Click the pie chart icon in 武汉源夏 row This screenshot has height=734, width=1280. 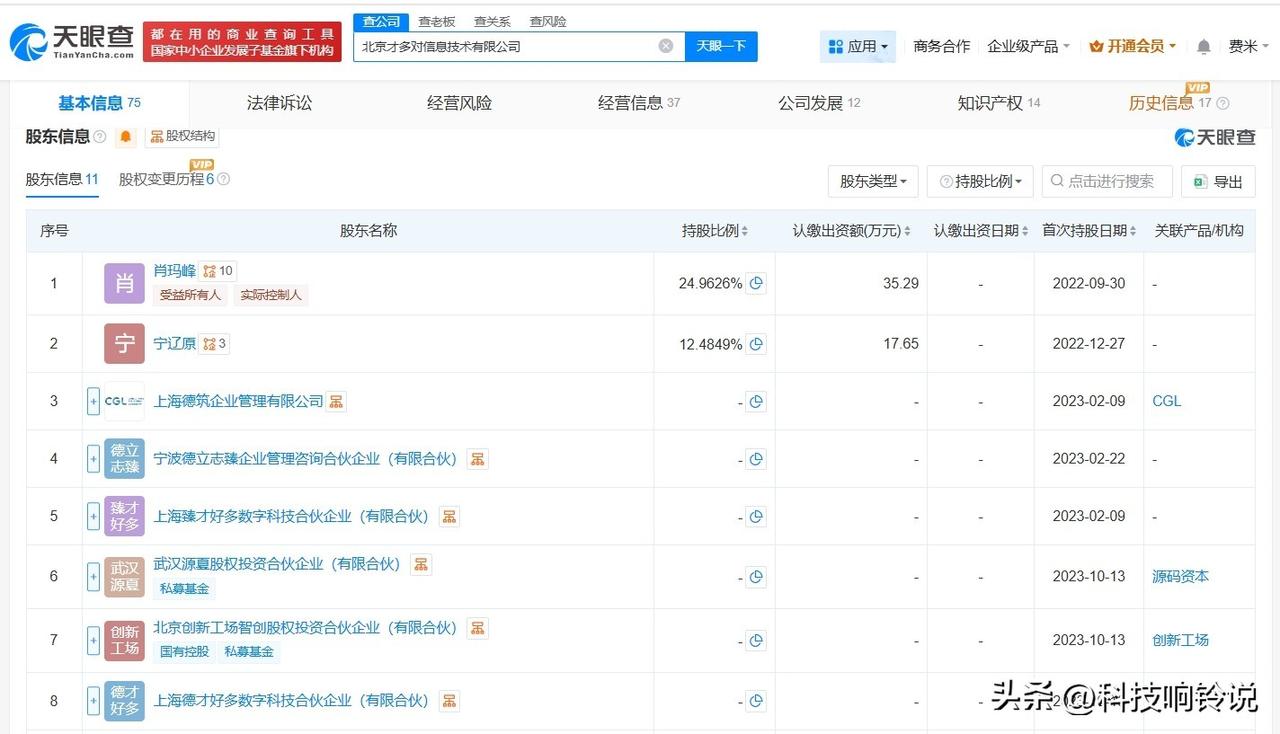point(757,577)
